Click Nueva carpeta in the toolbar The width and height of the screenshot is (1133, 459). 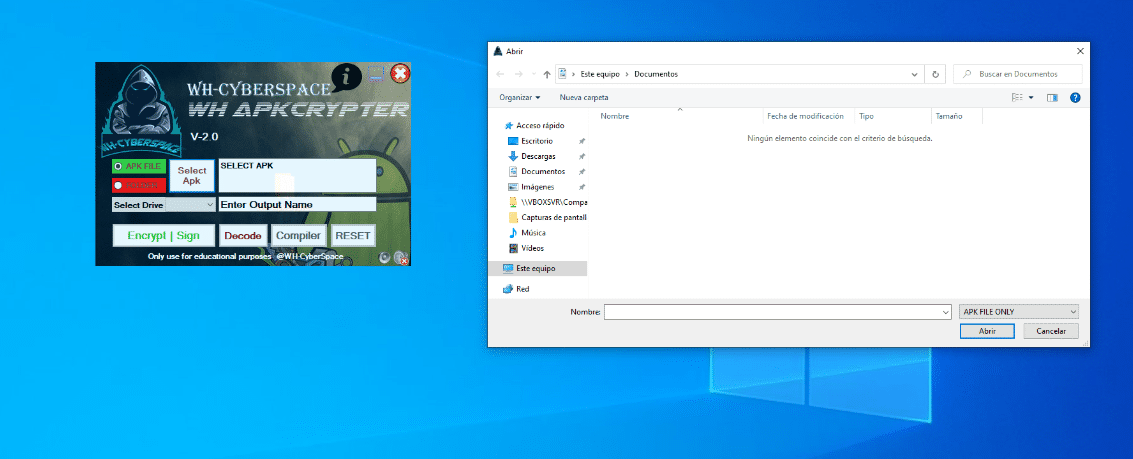(583, 97)
